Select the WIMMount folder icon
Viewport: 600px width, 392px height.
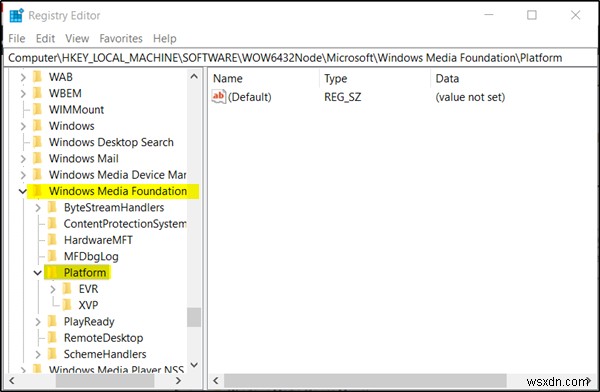38,109
